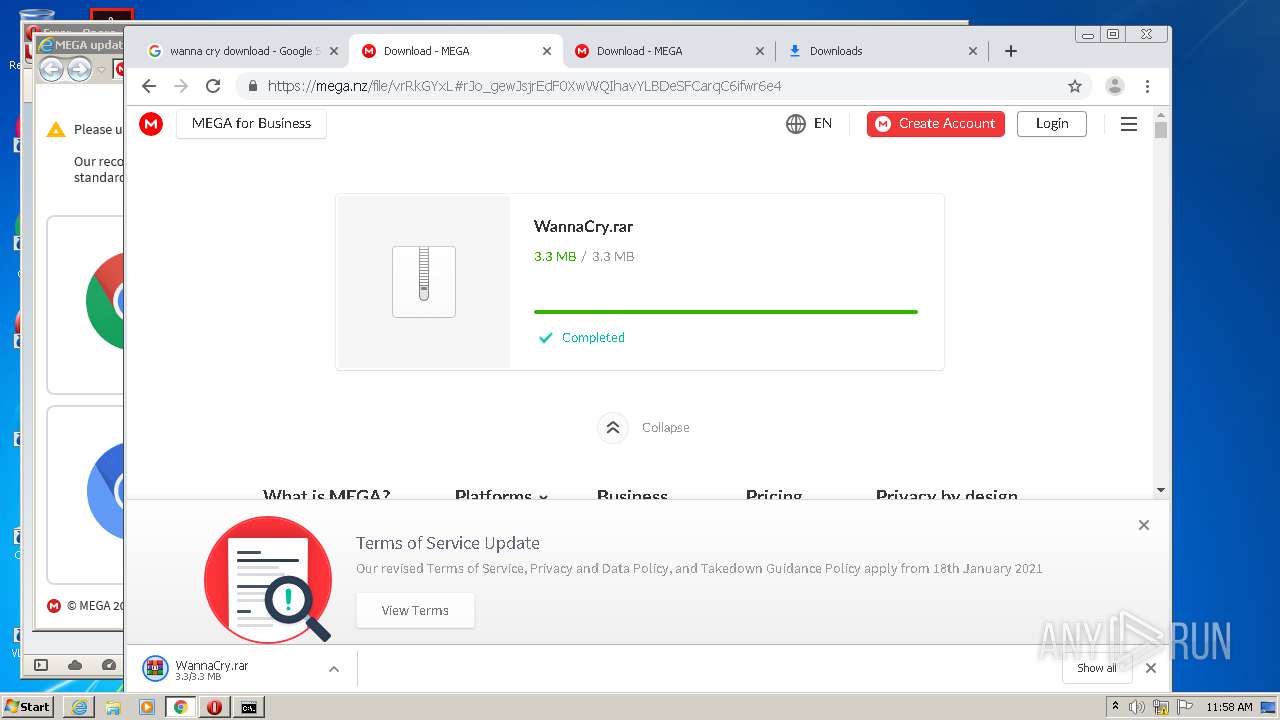Go back in Chrome

click(x=149, y=86)
